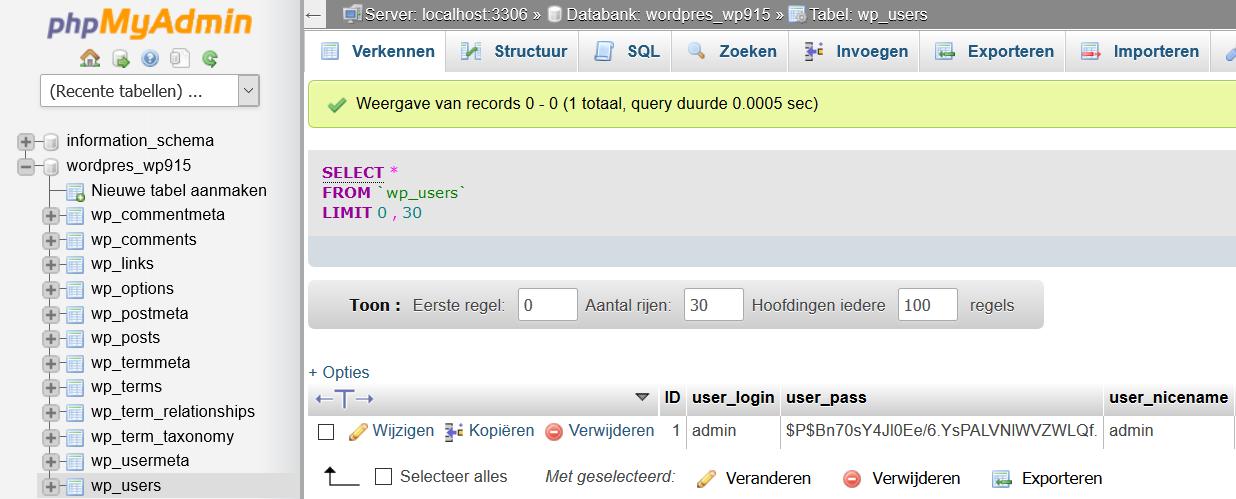The height and width of the screenshot is (499, 1236).
Task: Click the log out icon in the sidebar
Action: coord(120,59)
